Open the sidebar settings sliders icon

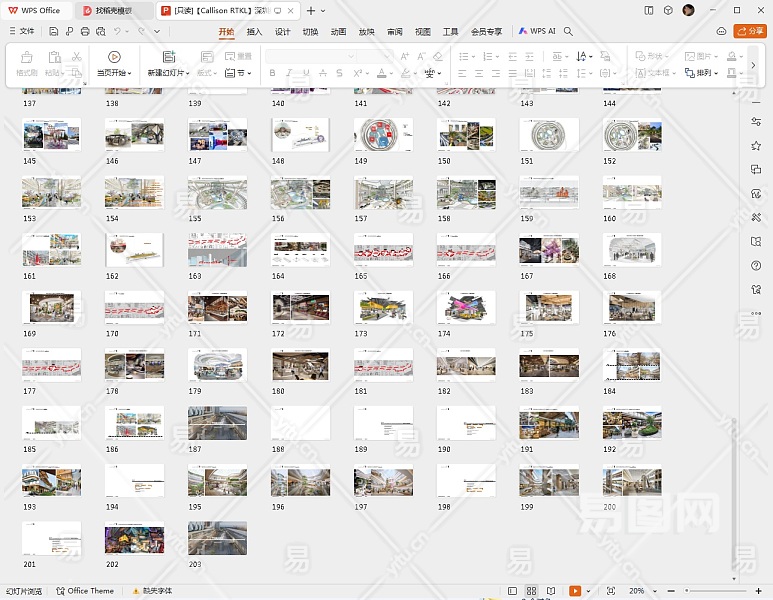pos(756,121)
